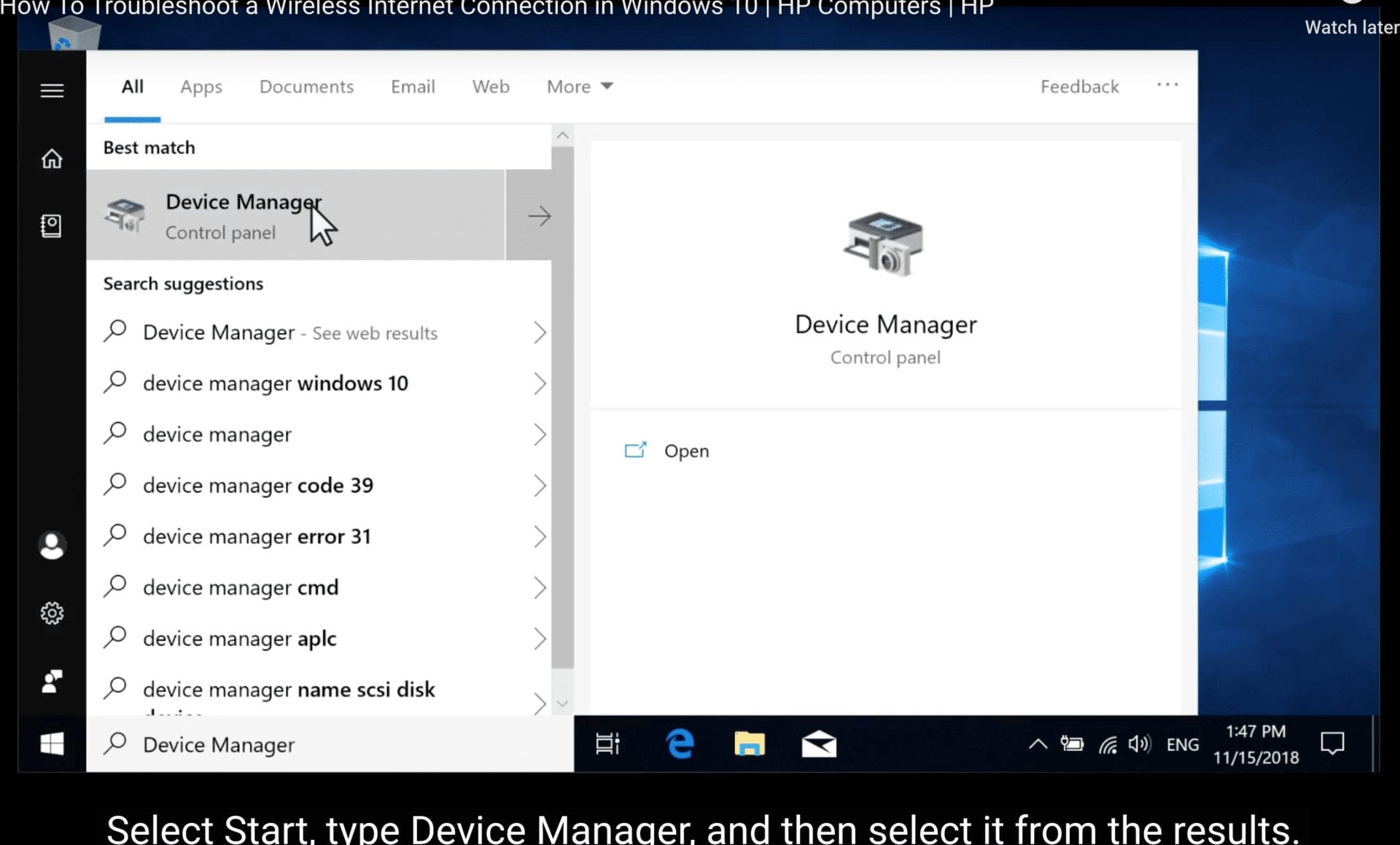Open File Explorer from the taskbar

749,744
